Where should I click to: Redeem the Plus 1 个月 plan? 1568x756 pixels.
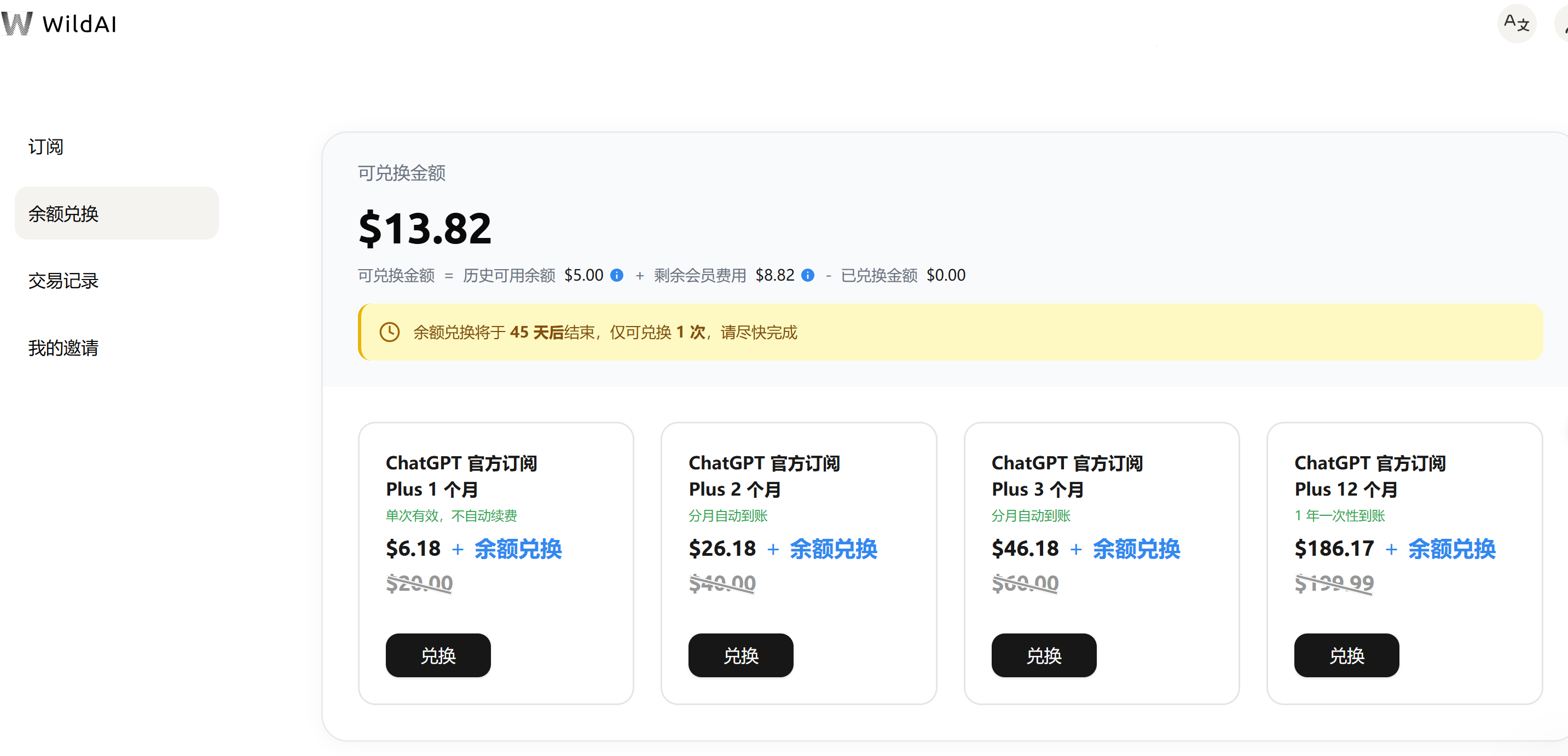coord(438,655)
